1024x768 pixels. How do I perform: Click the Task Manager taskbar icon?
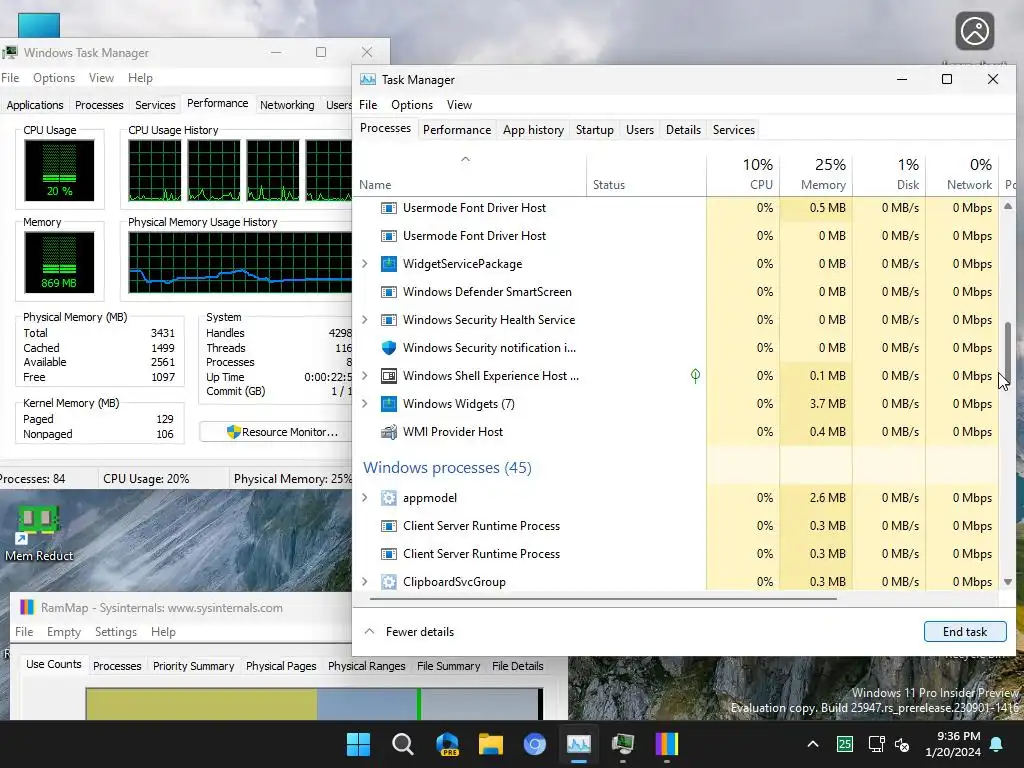(579, 744)
